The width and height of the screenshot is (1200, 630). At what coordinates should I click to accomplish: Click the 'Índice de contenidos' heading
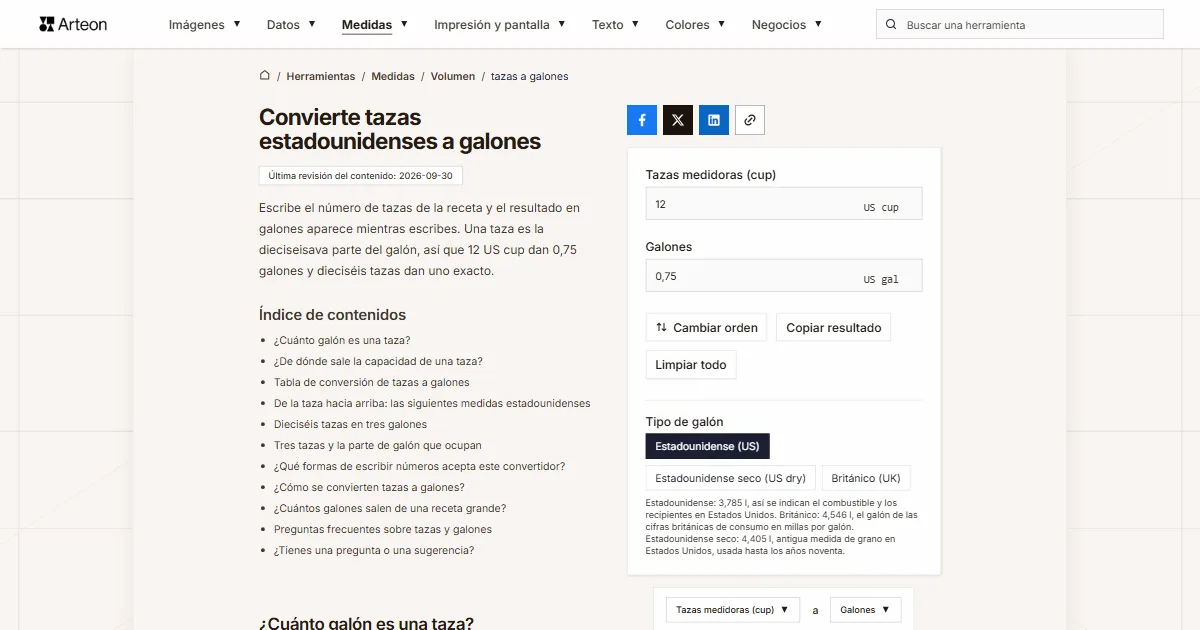tap(332, 314)
